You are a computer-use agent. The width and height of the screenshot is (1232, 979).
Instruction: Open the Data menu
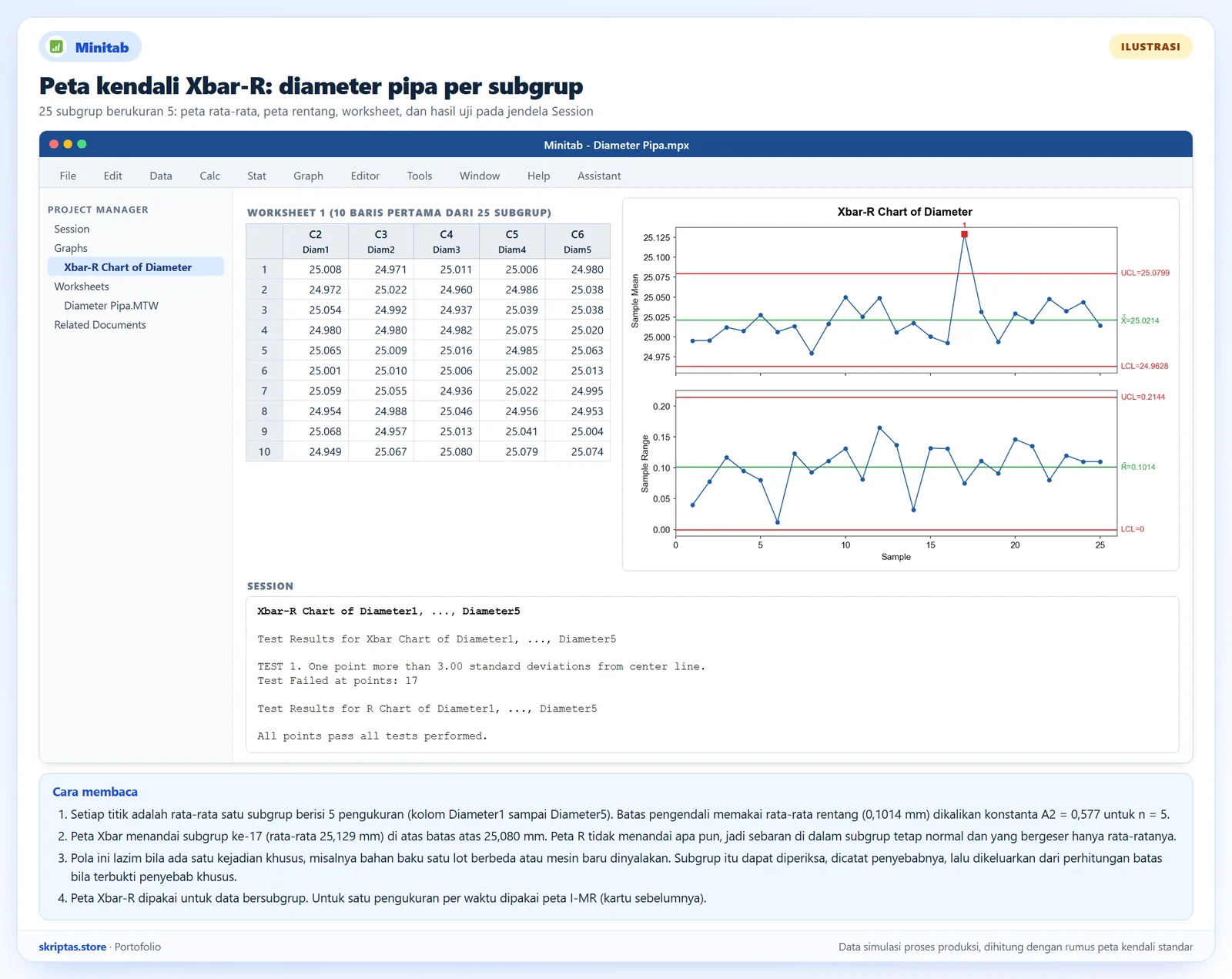(x=161, y=176)
